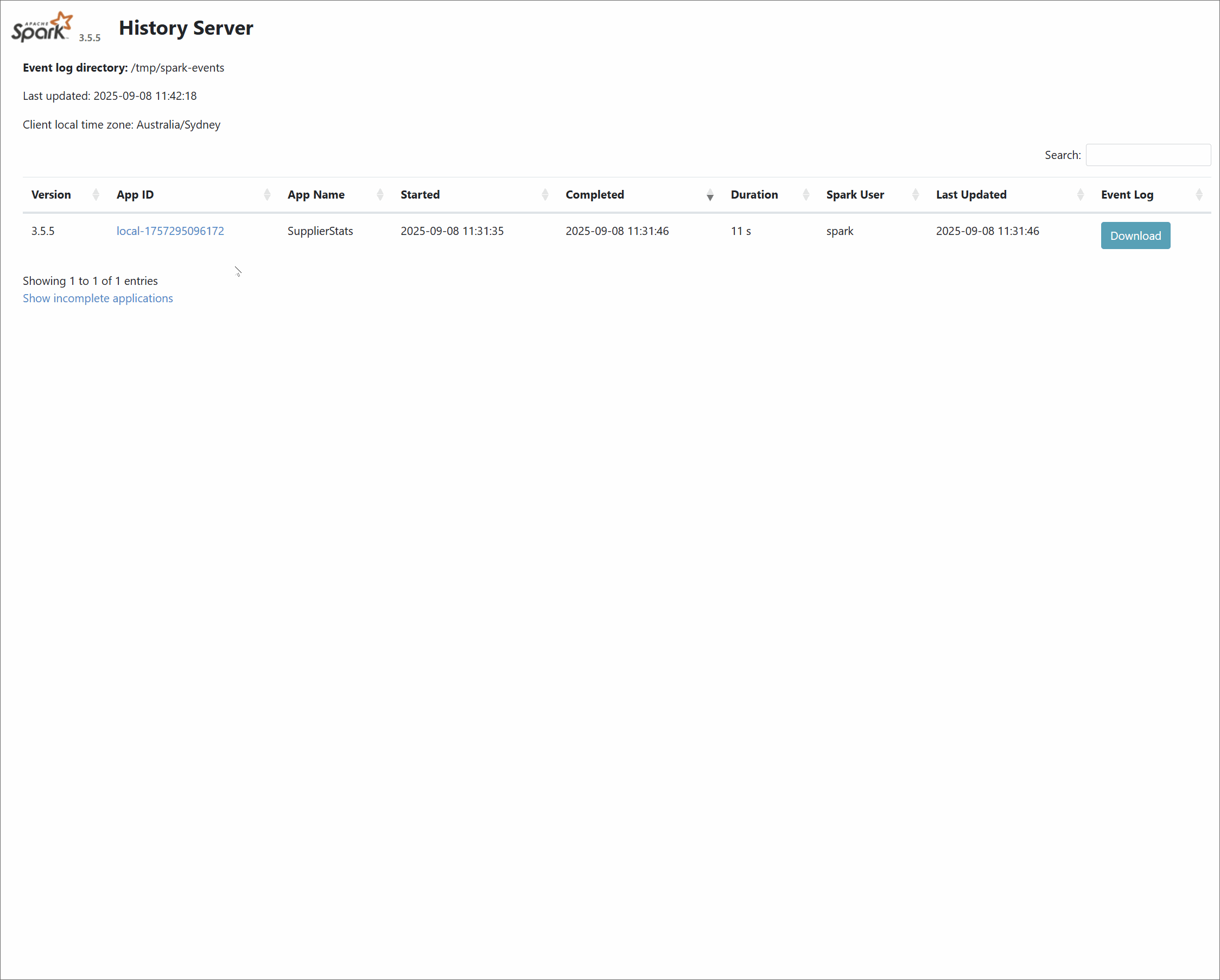The image size is (1220, 980).
Task: Click the App Name column header
Action: click(316, 195)
